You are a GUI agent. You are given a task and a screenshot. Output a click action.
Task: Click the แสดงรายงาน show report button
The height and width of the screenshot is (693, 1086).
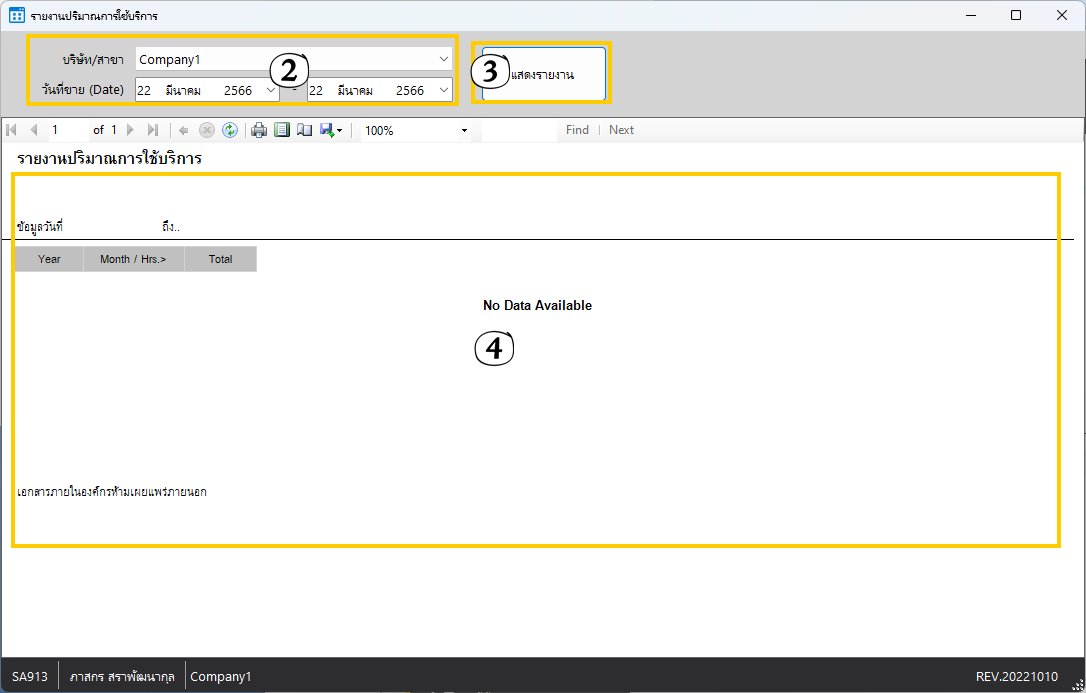(543, 75)
